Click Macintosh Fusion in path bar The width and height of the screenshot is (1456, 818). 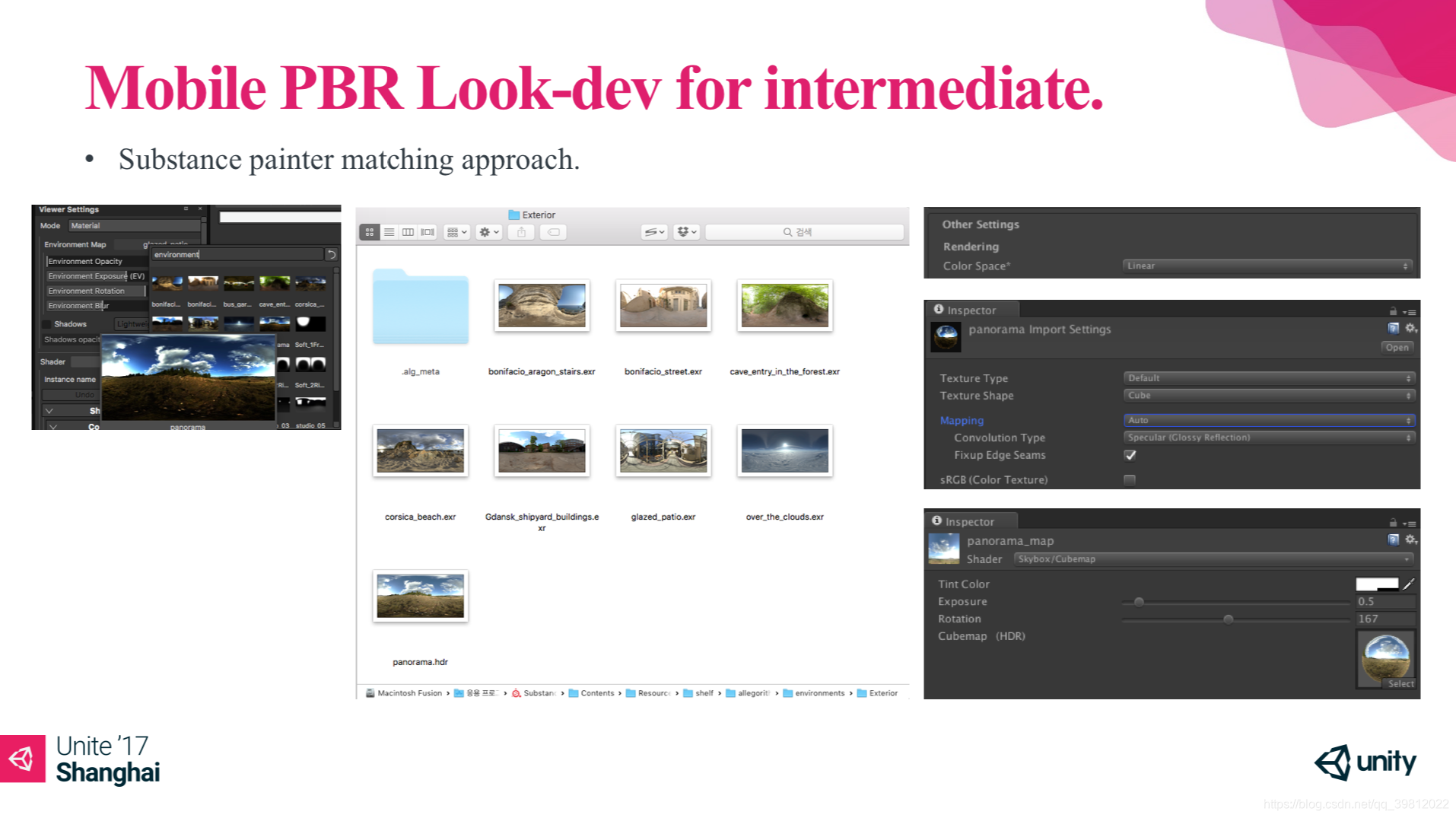coord(404,693)
